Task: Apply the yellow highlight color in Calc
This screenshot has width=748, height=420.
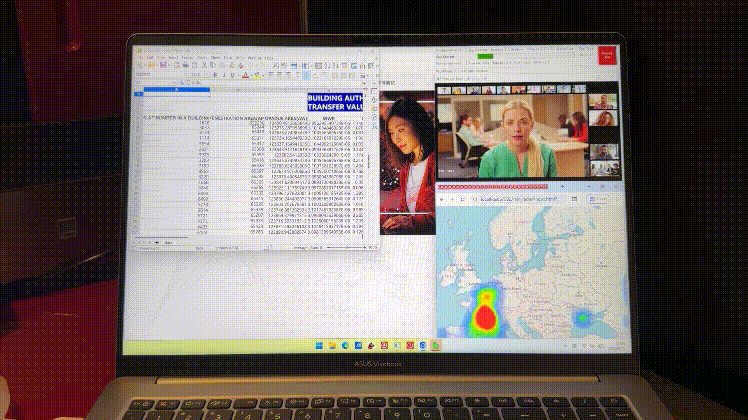Action: click(x=257, y=75)
